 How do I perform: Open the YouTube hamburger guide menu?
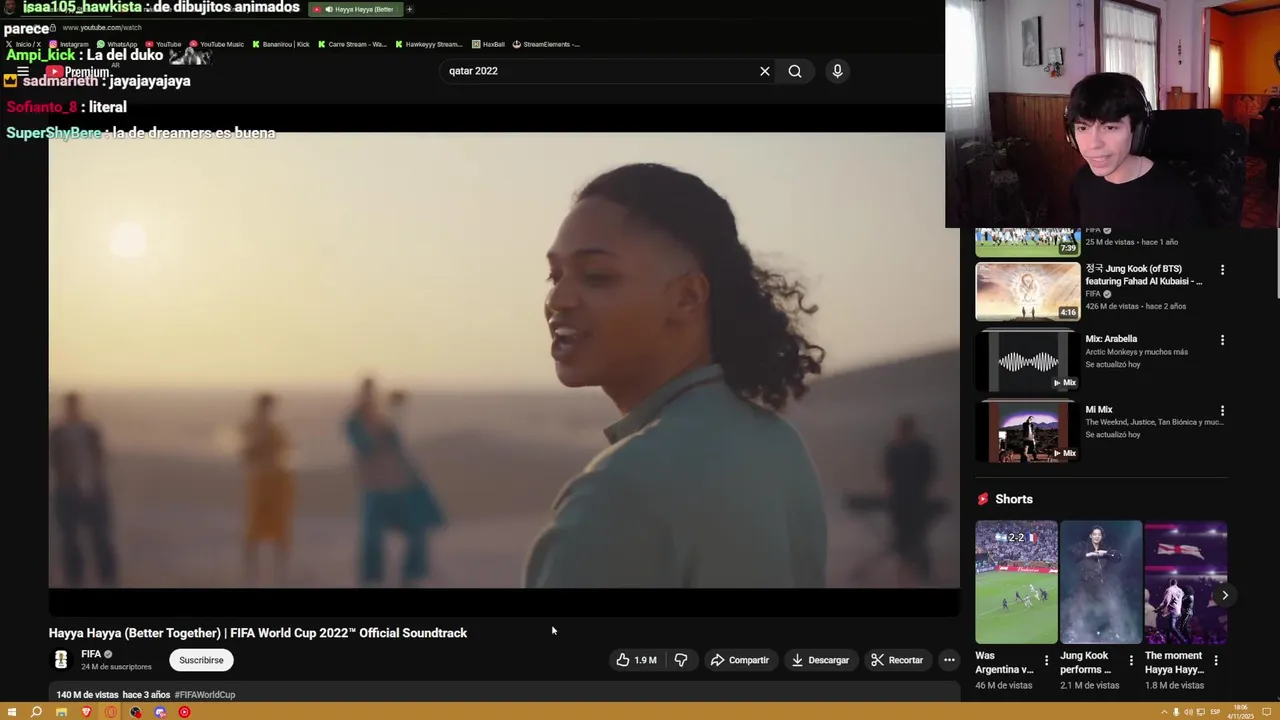[23, 72]
